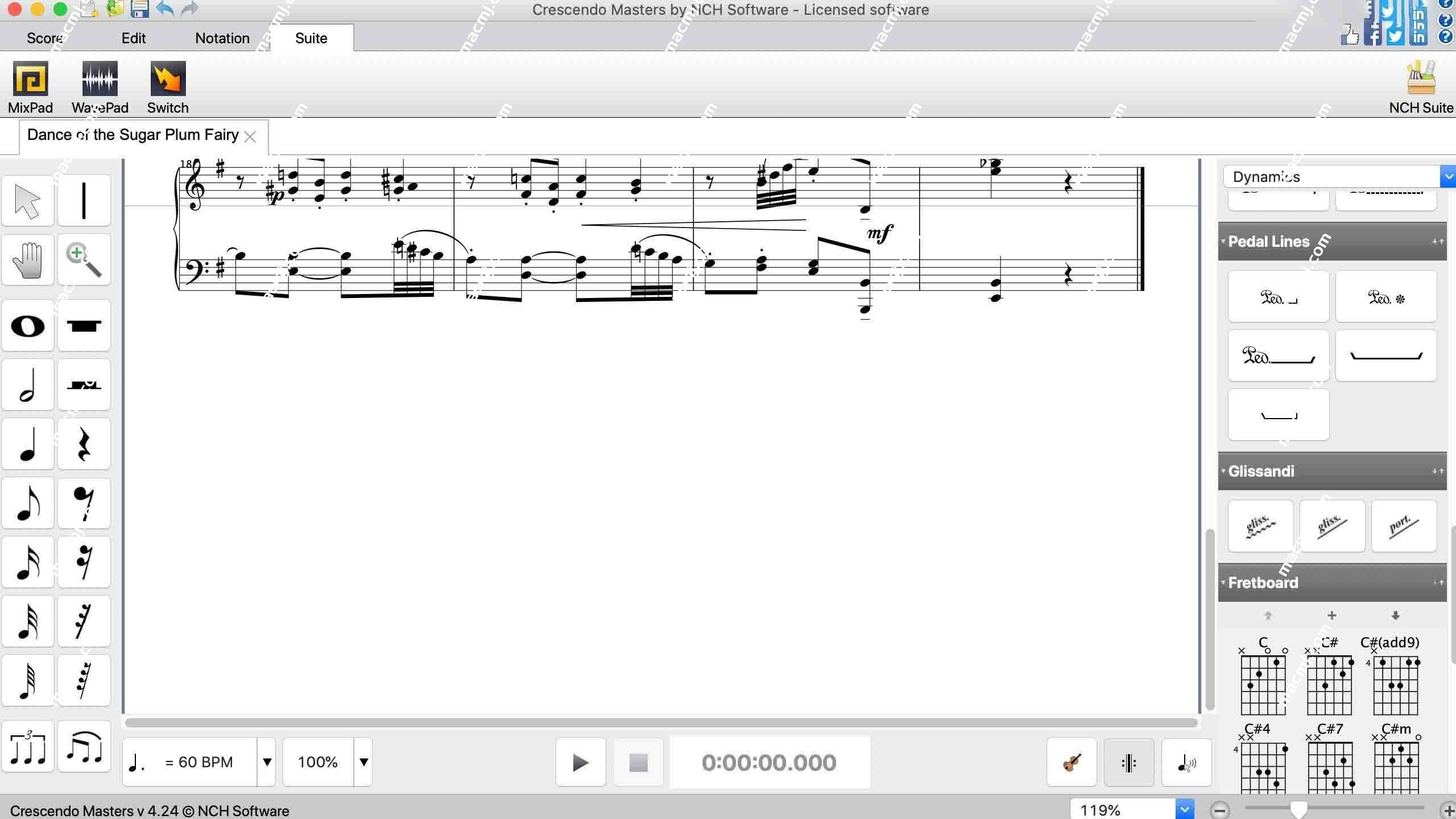Click the Edit menu
This screenshot has height=819, width=1456.
coord(133,38)
